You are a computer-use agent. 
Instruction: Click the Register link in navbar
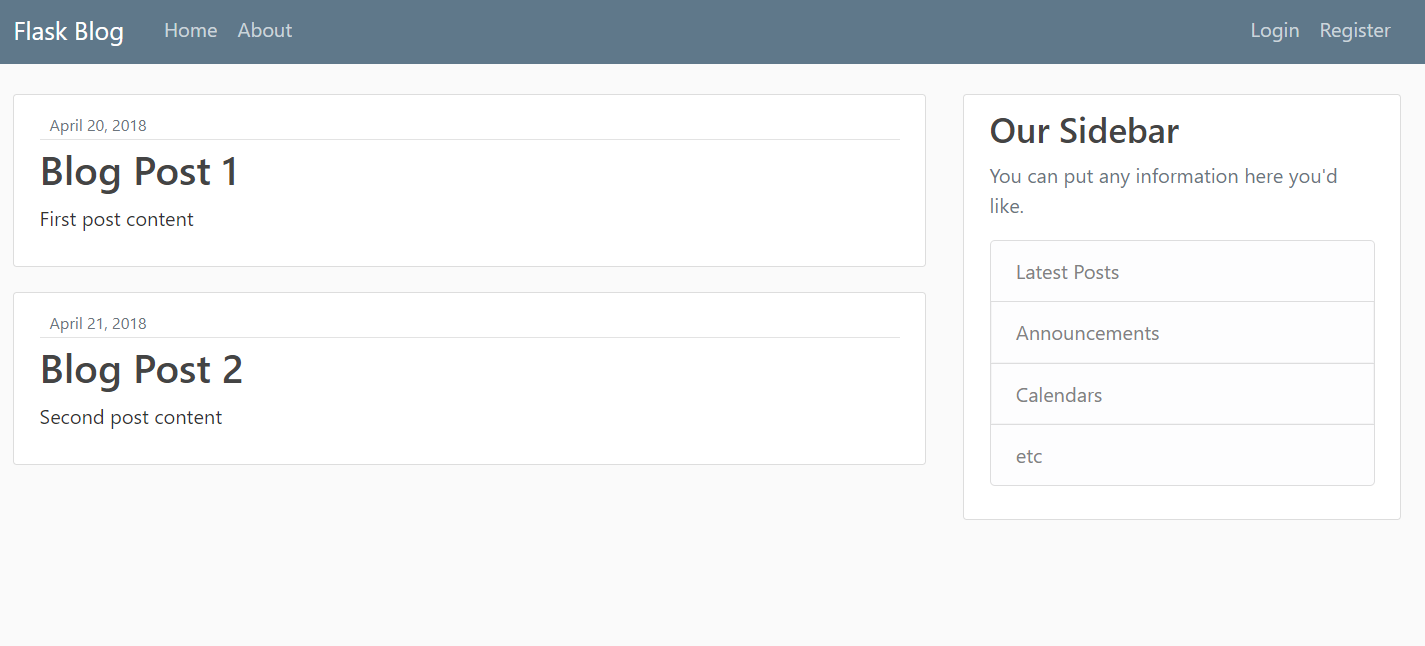coord(1354,31)
